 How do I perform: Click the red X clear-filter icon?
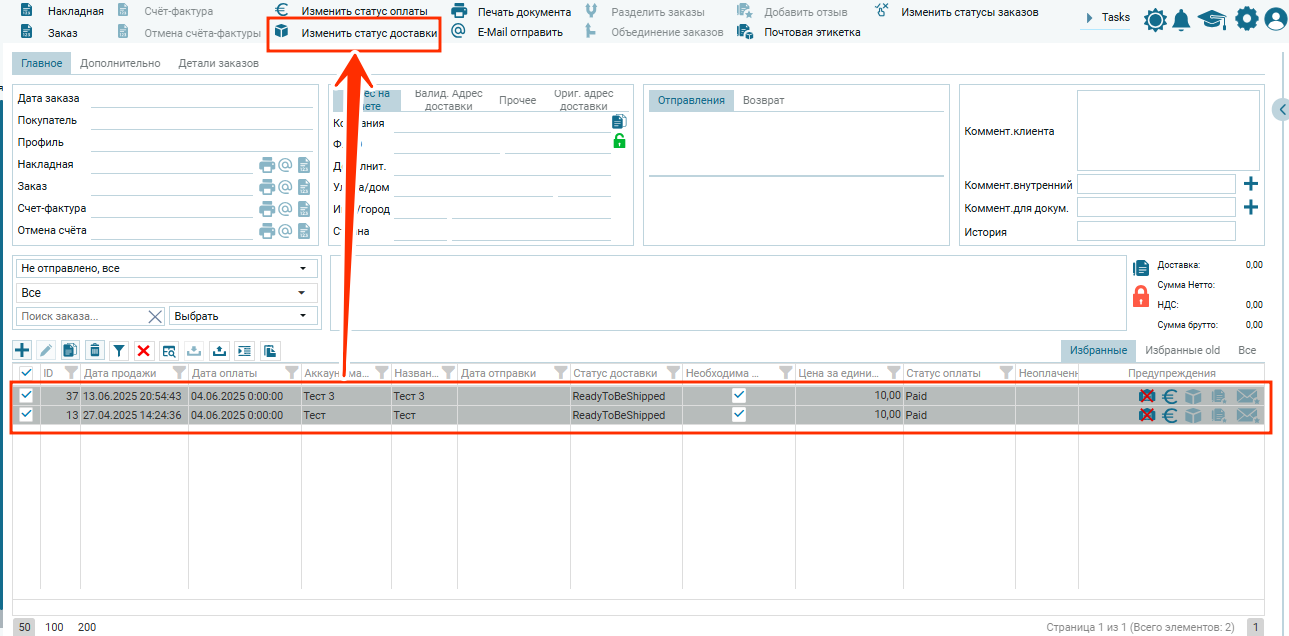click(x=144, y=350)
